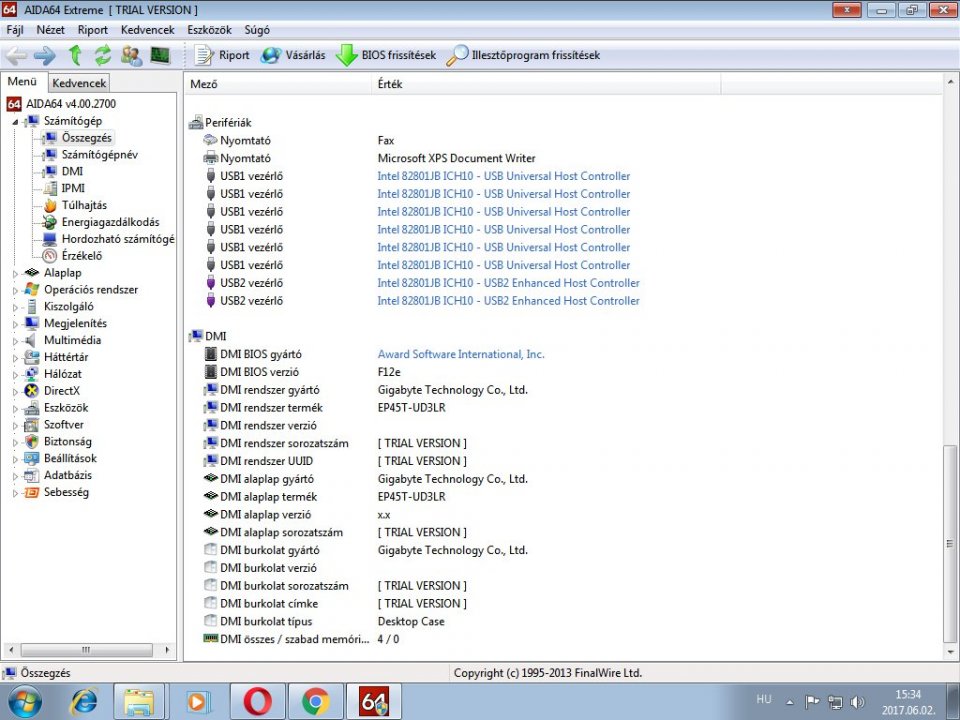960x720 pixels.
Task: Open the user management toolbar icon
Action: coord(131,56)
